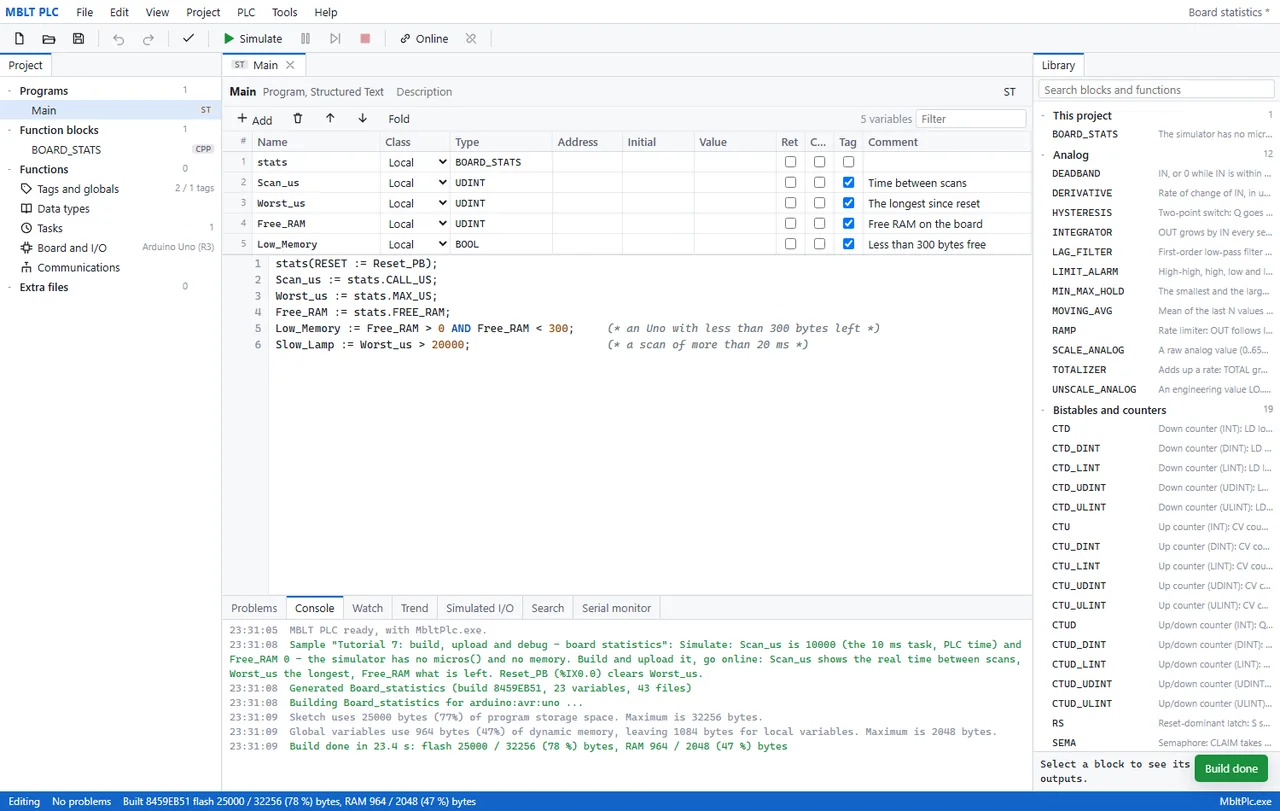
Task: Delete selected variable with trash icon
Action: [297, 118]
